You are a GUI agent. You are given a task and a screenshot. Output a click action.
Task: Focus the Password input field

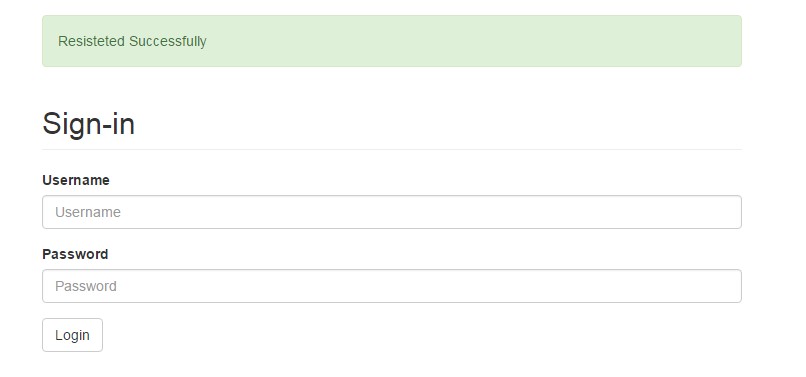(392, 286)
